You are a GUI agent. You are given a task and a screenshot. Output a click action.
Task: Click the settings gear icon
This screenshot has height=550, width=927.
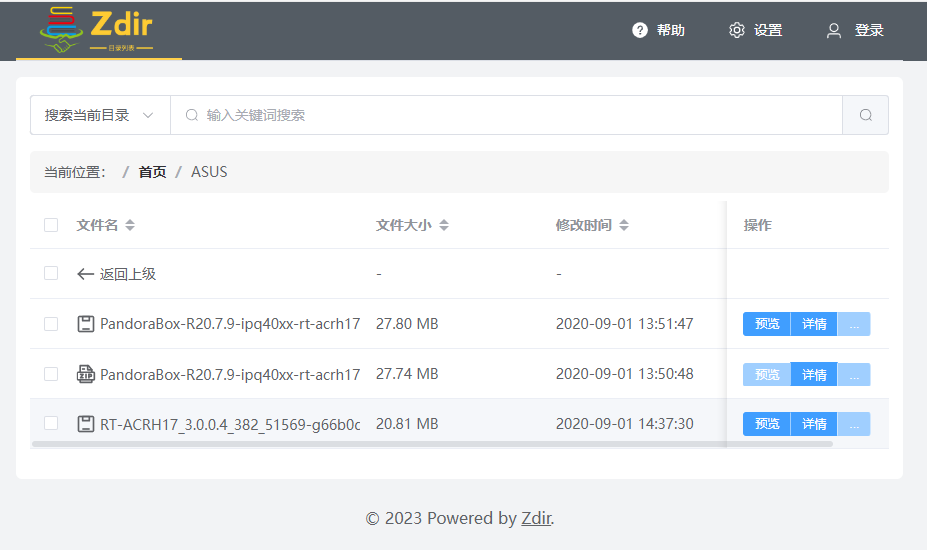coord(737,30)
